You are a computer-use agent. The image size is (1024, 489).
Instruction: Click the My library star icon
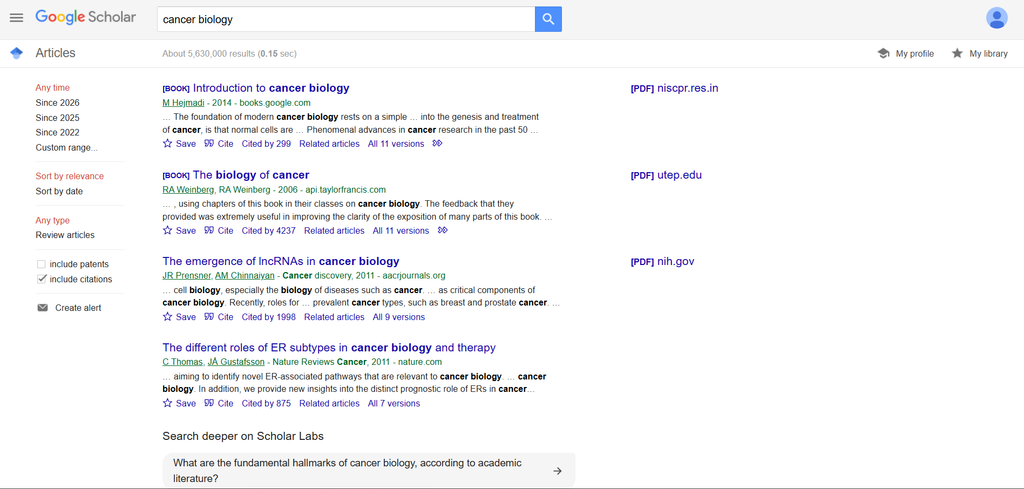[x=957, y=54]
